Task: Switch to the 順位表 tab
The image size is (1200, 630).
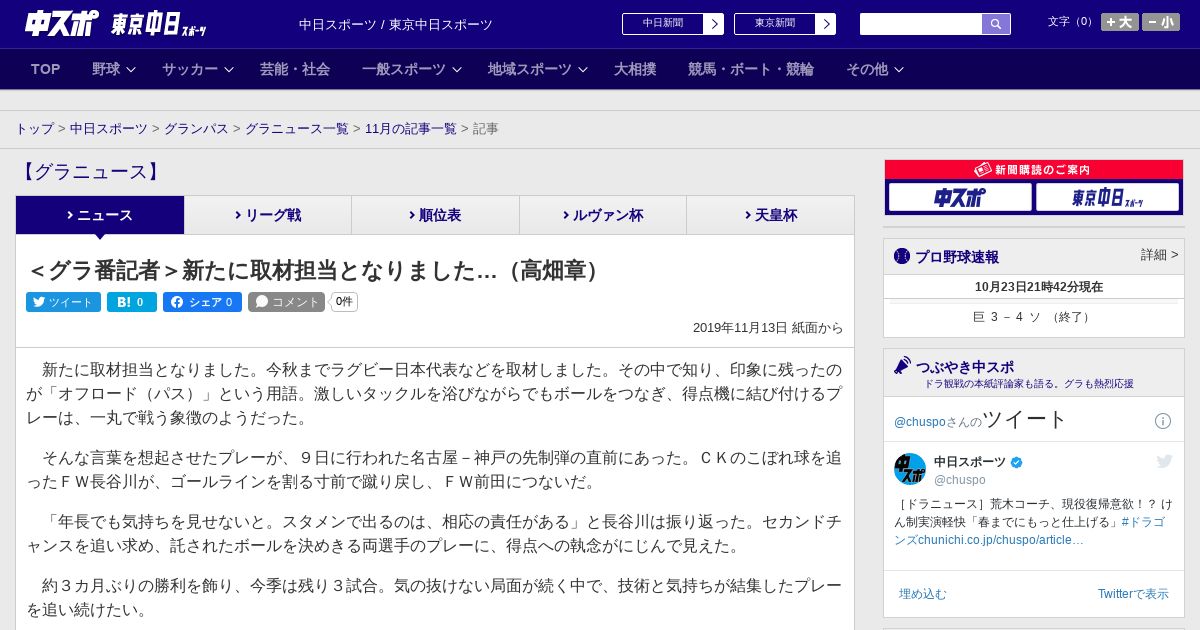Action: (x=435, y=215)
